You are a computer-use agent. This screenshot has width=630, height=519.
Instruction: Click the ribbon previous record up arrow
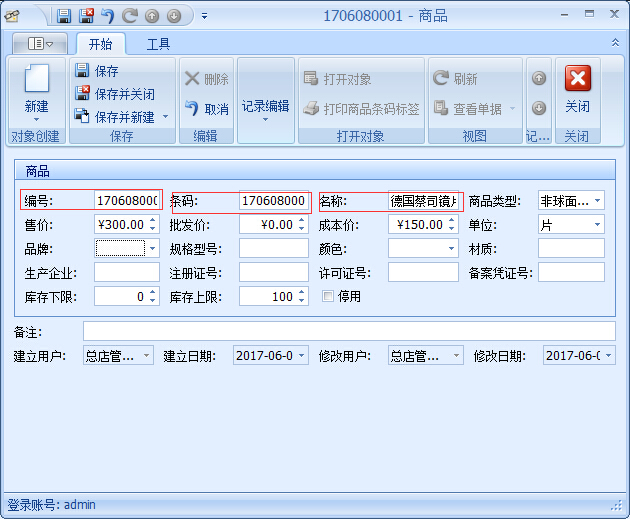(539, 78)
